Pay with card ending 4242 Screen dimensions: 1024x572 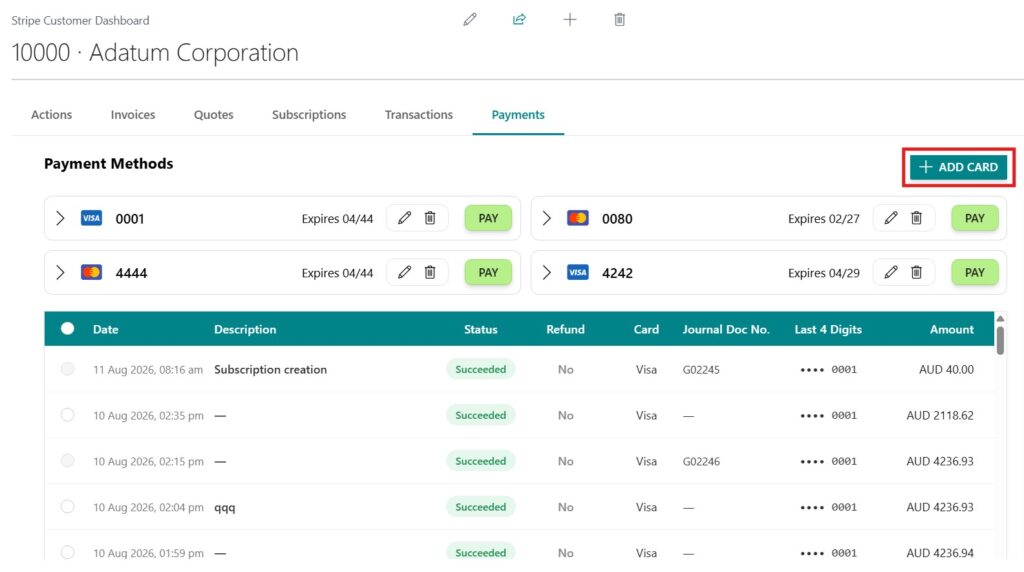pyautogui.click(x=975, y=272)
